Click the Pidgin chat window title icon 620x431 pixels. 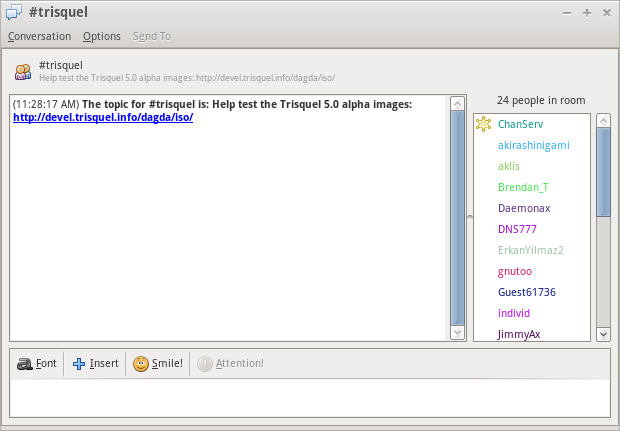point(14,12)
